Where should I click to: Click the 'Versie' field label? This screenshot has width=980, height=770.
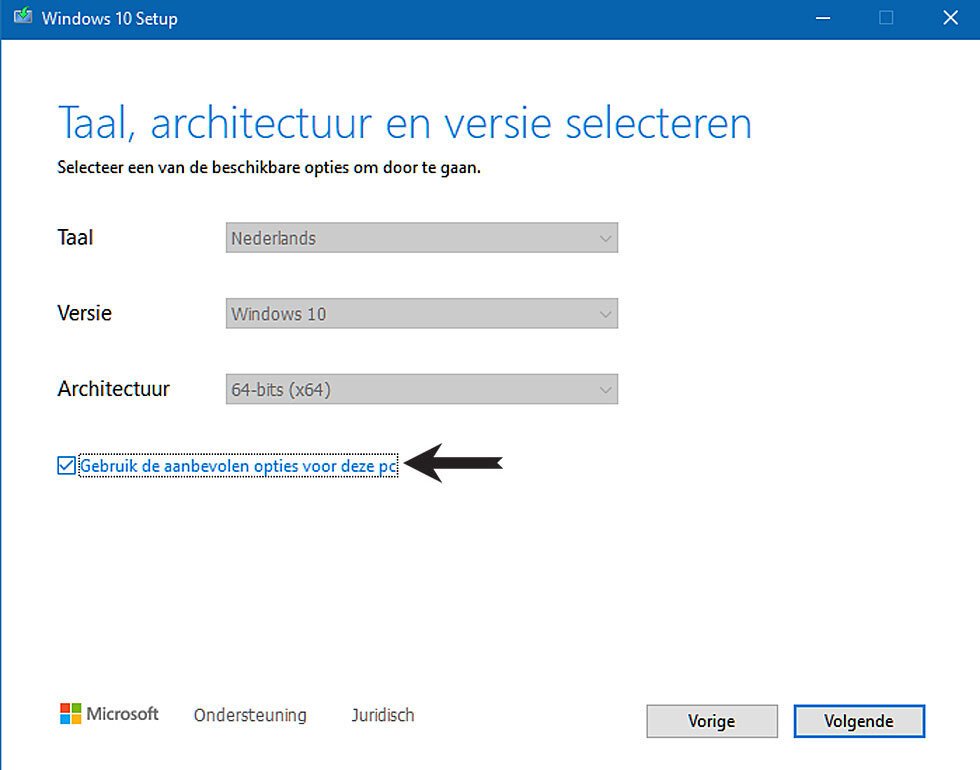coord(84,313)
